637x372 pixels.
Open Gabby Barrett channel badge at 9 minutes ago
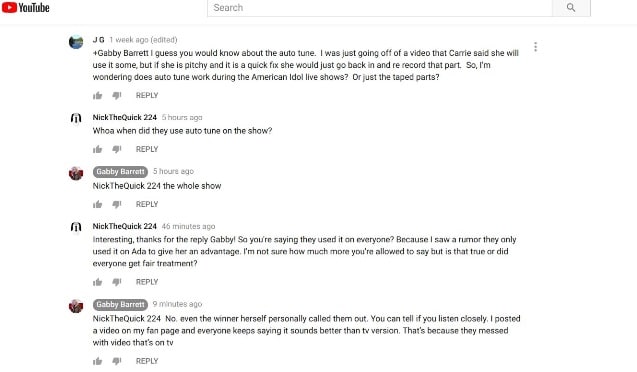click(120, 304)
